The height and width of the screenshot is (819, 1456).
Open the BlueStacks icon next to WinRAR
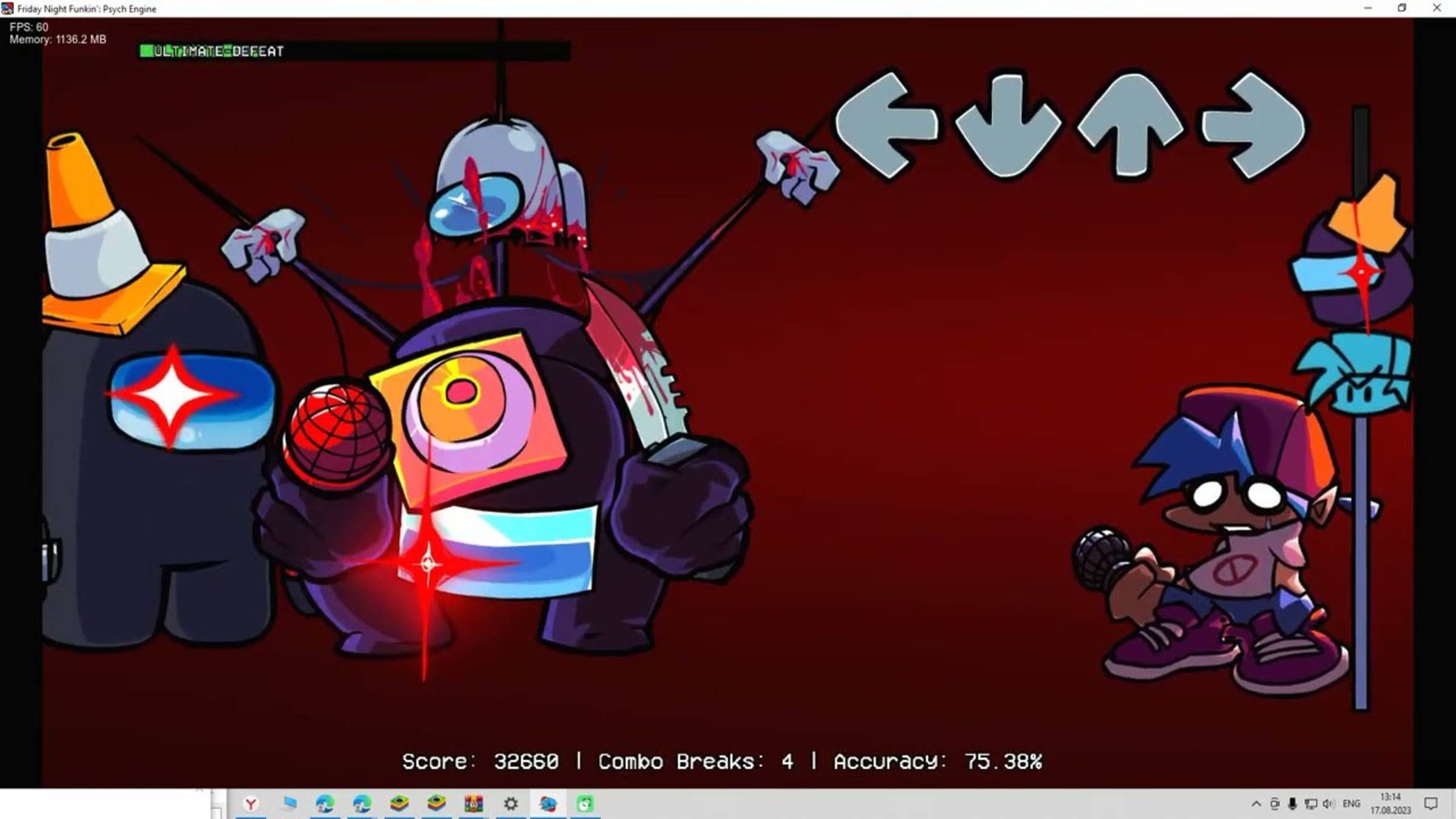click(436, 804)
